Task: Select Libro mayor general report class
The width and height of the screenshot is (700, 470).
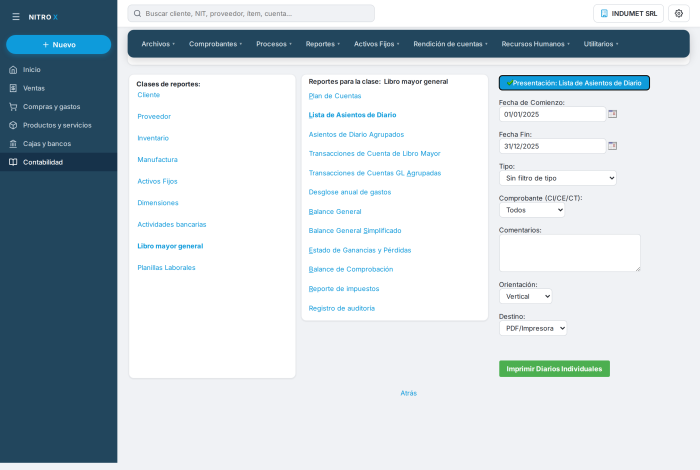Action: pyautogui.click(x=170, y=246)
